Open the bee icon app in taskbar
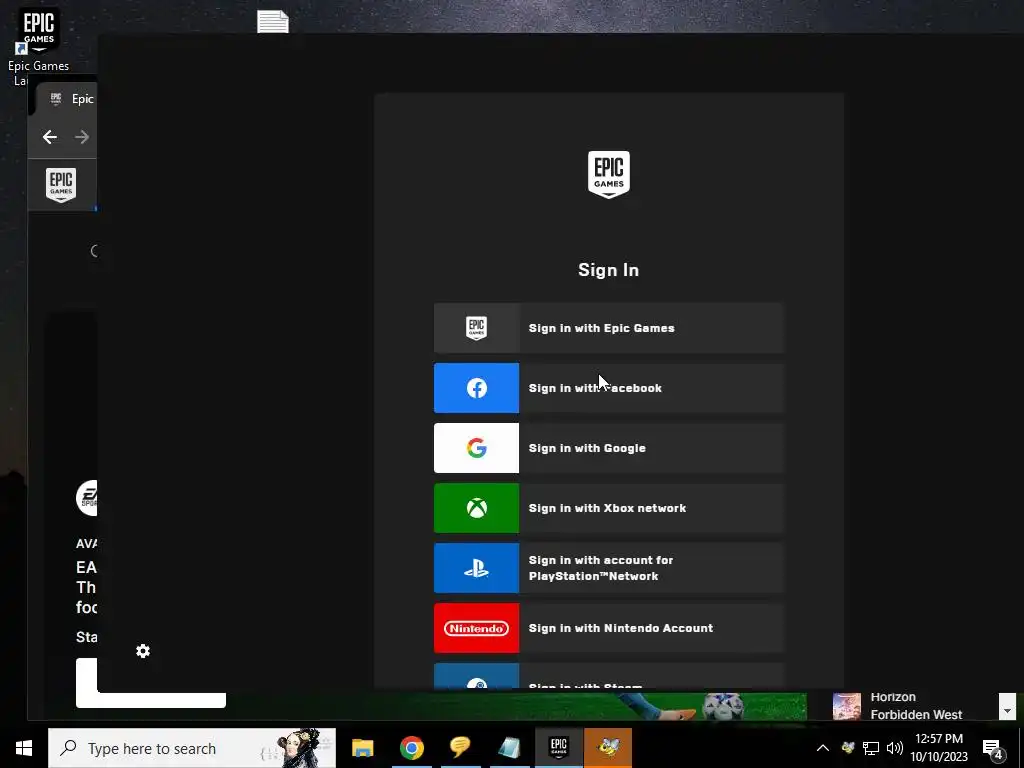1024x768 pixels. tap(608, 748)
